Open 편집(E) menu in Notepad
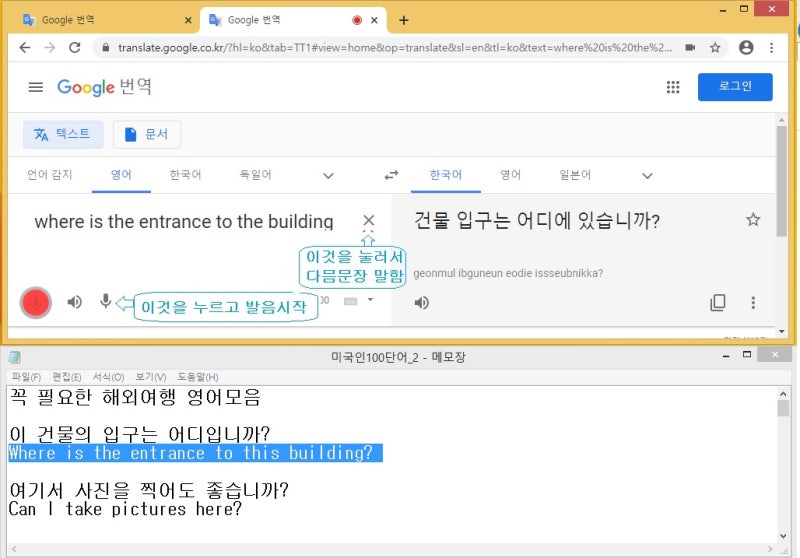Image resolution: width=800 pixels, height=558 pixels. [67, 377]
